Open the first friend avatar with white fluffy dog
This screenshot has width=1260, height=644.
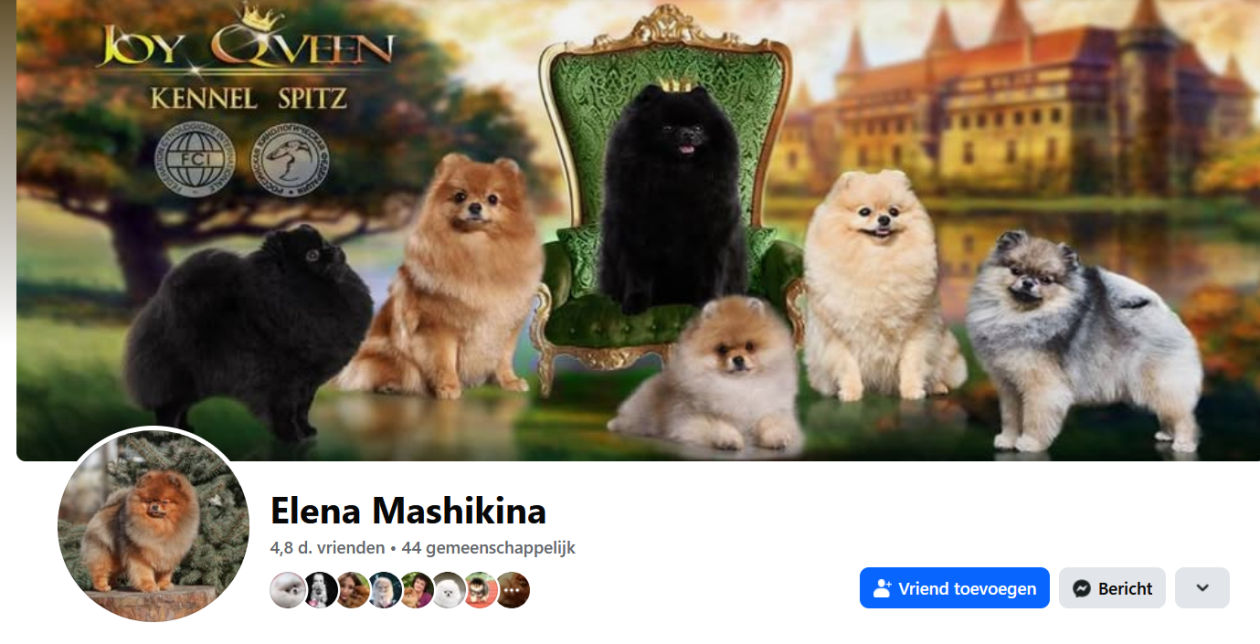[288, 590]
